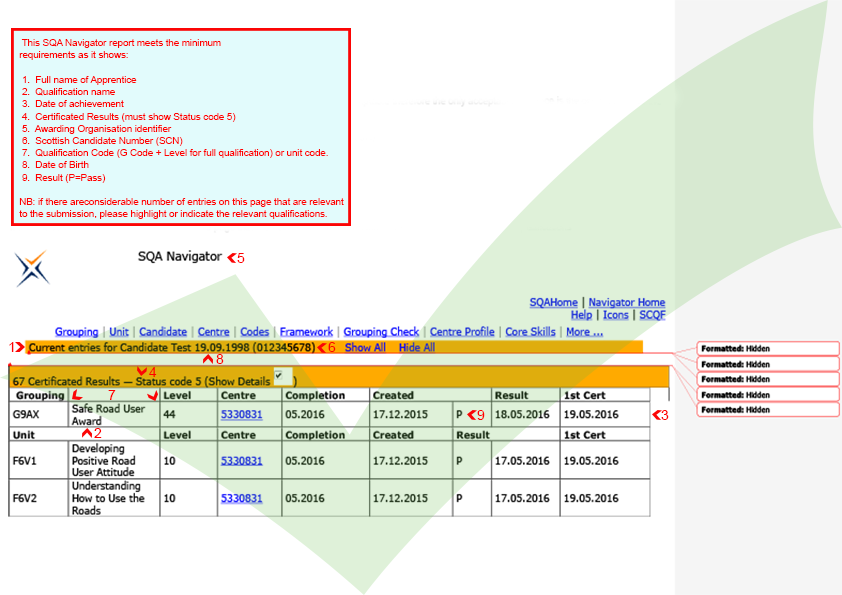Viewport: 842px width, 595px height.
Task: Click the Unit column header
Action: (24, 435)
